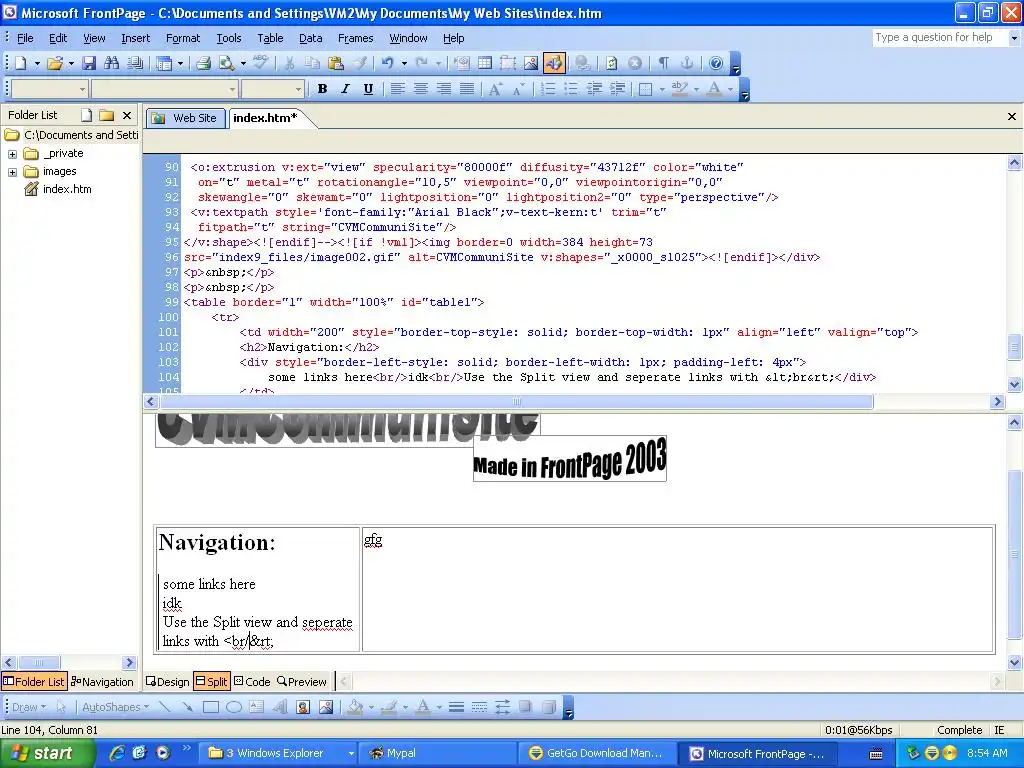Click the Increase Indent icon
Viewport: 1024px width, 768px height.
pos(618,89)
